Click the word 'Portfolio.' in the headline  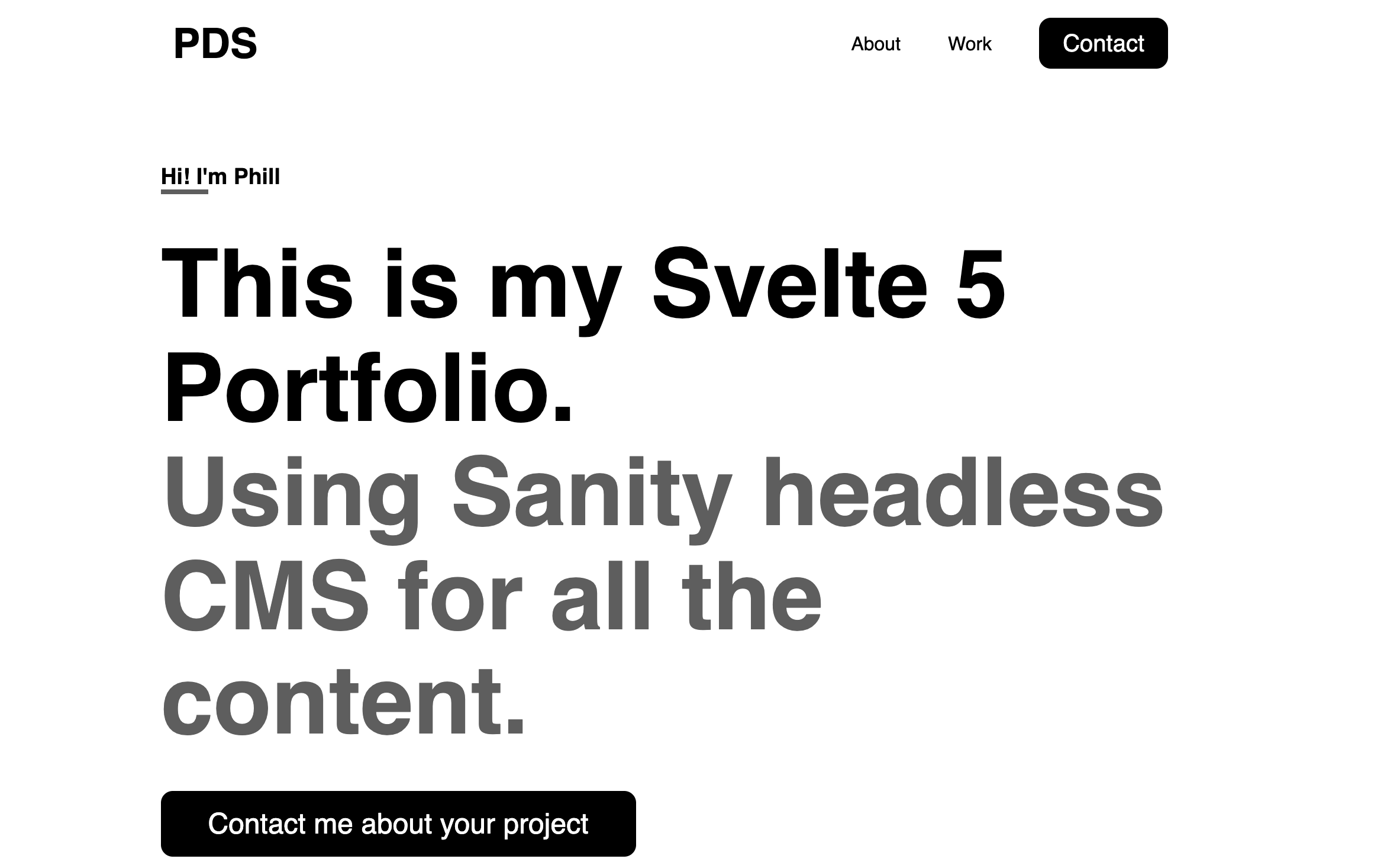[368, 388]
